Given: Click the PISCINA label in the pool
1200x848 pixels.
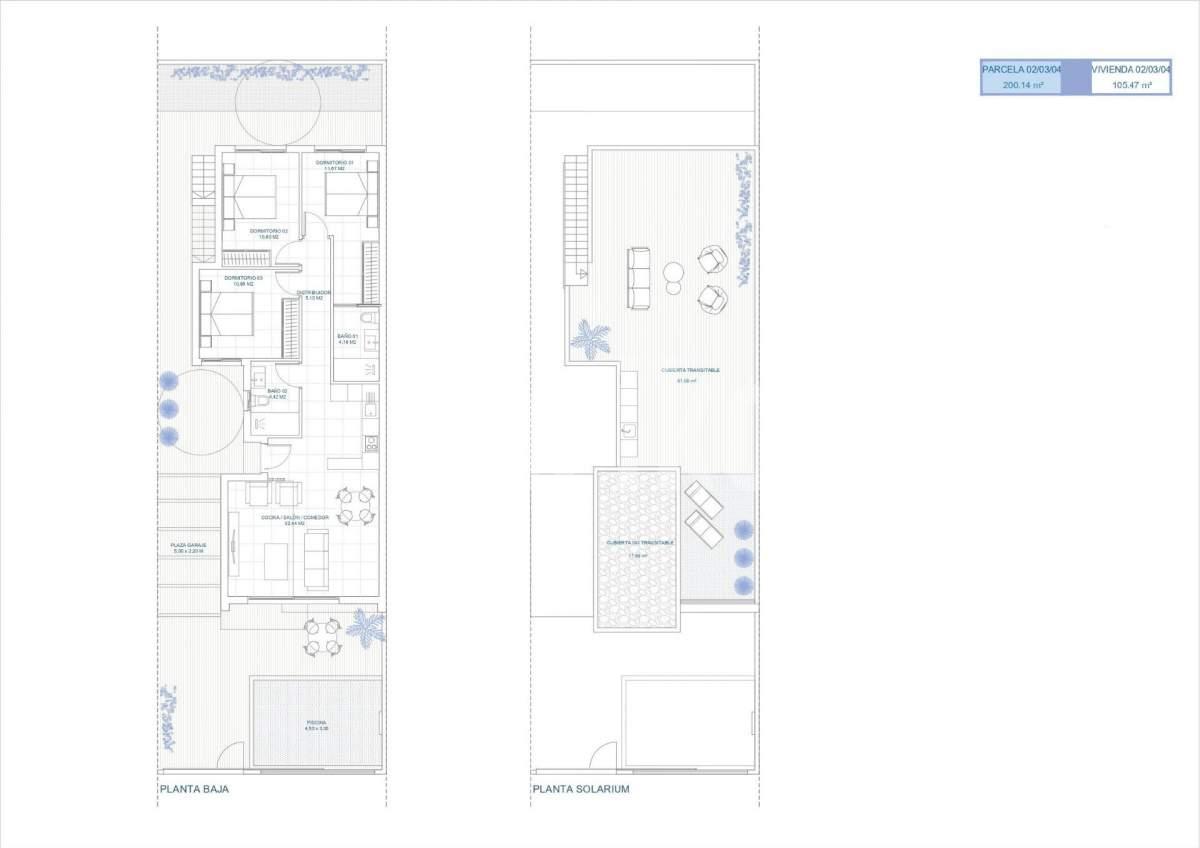Looking at the screenshot, I should coord(316,724).
